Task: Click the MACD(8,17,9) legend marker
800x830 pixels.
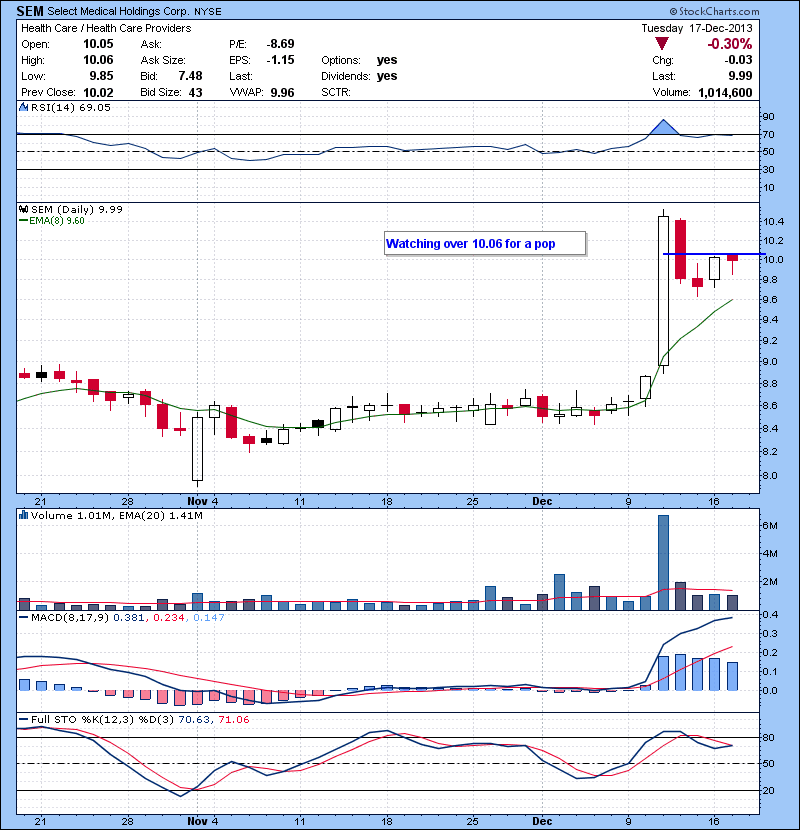Action: click(x=23, y=618)
